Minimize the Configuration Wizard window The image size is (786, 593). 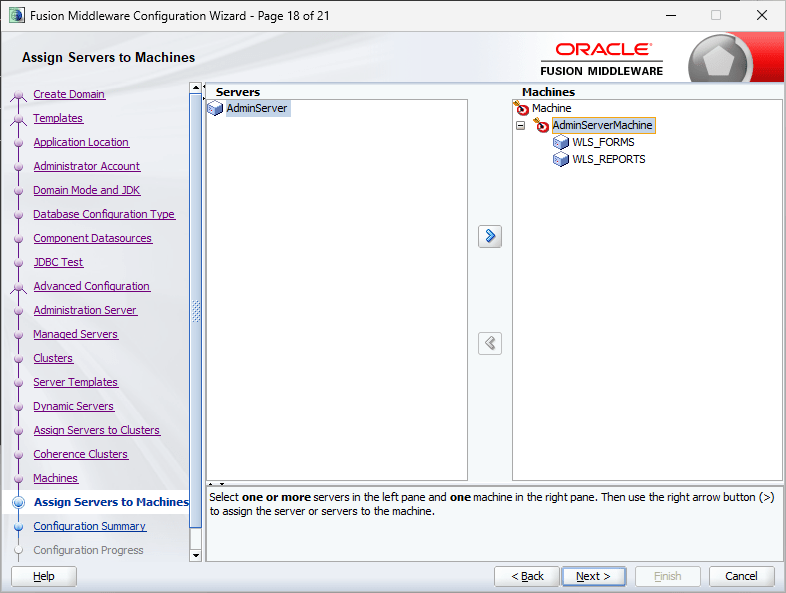tap(671, 15)
